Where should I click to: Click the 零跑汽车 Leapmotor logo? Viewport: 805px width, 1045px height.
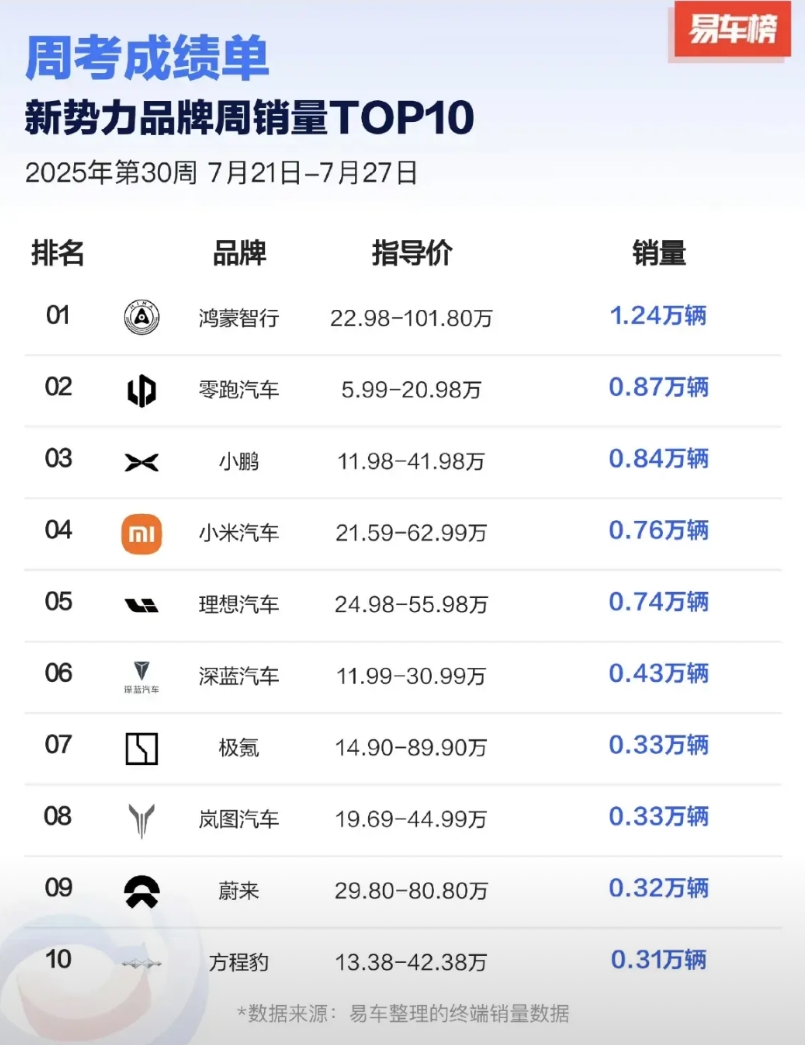click(x=142, y=390)
